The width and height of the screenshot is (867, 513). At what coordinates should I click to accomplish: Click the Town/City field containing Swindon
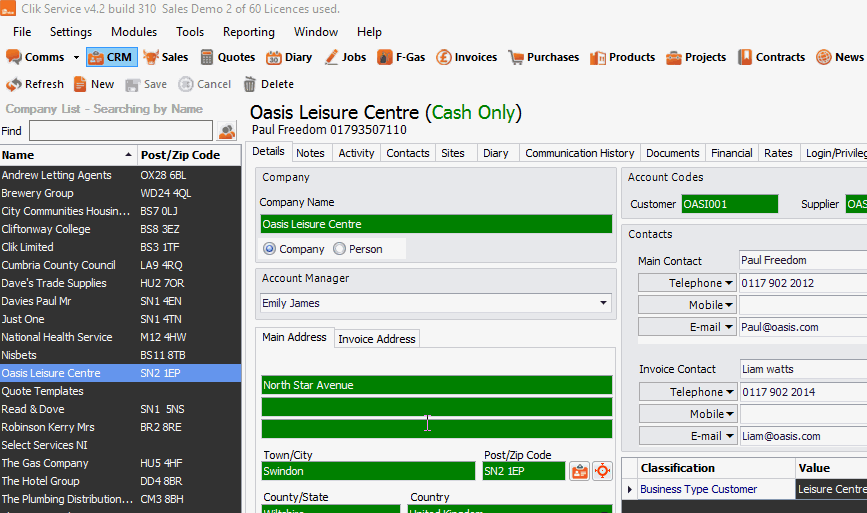(x=368, y=471)
